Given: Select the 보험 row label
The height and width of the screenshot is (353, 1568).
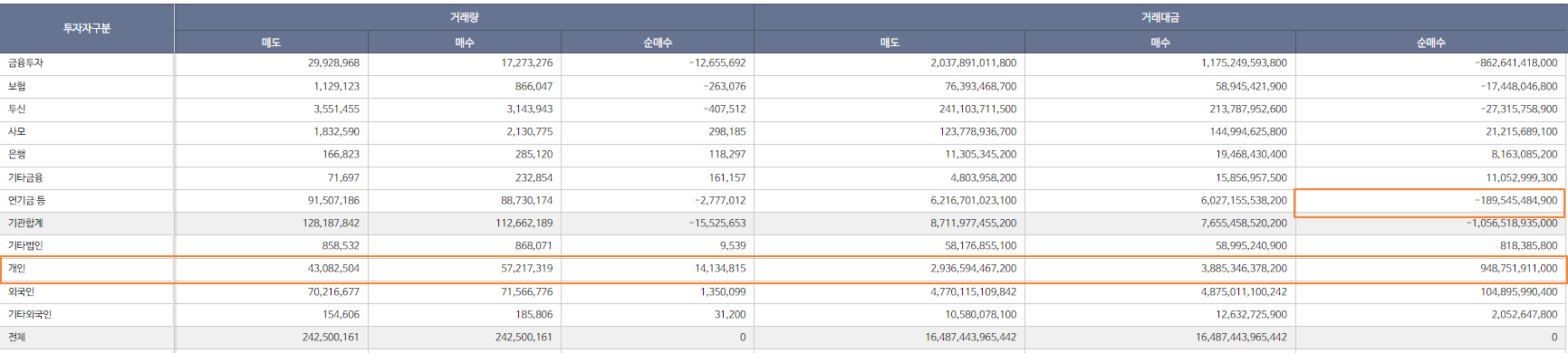Looking at the screenshot, I should click(17, 86).
